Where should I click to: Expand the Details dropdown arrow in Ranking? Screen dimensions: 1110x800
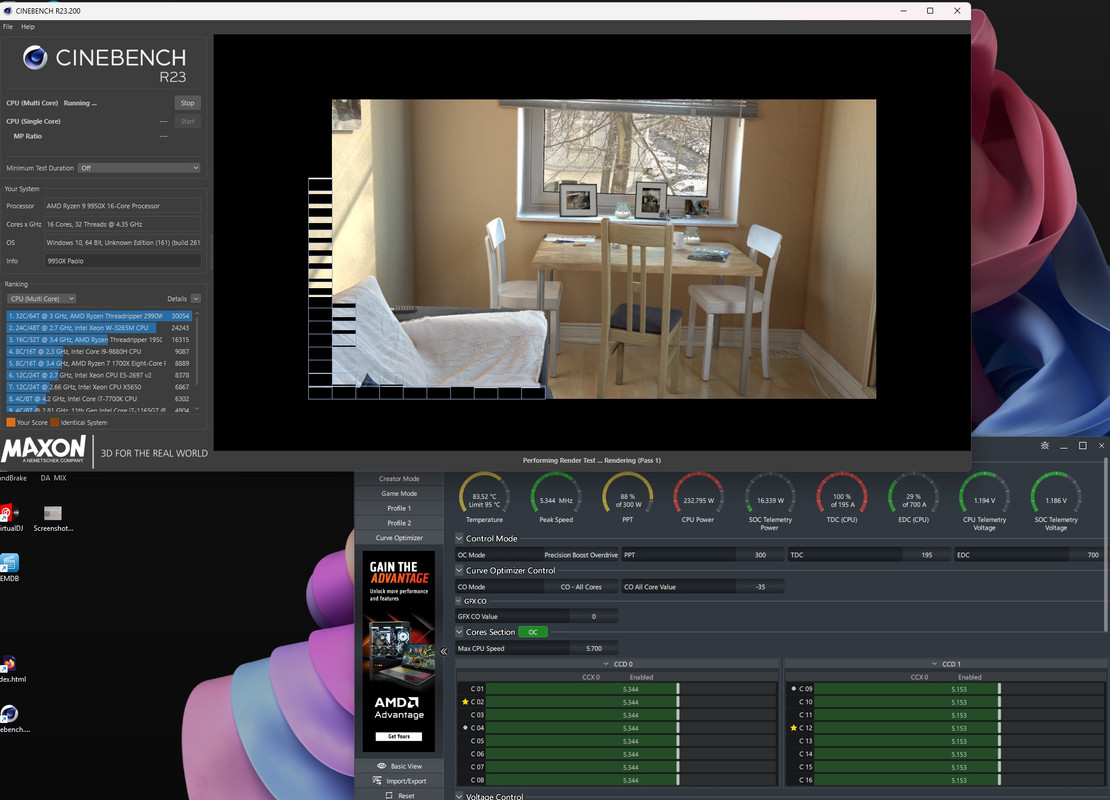(x=196, y=299)
